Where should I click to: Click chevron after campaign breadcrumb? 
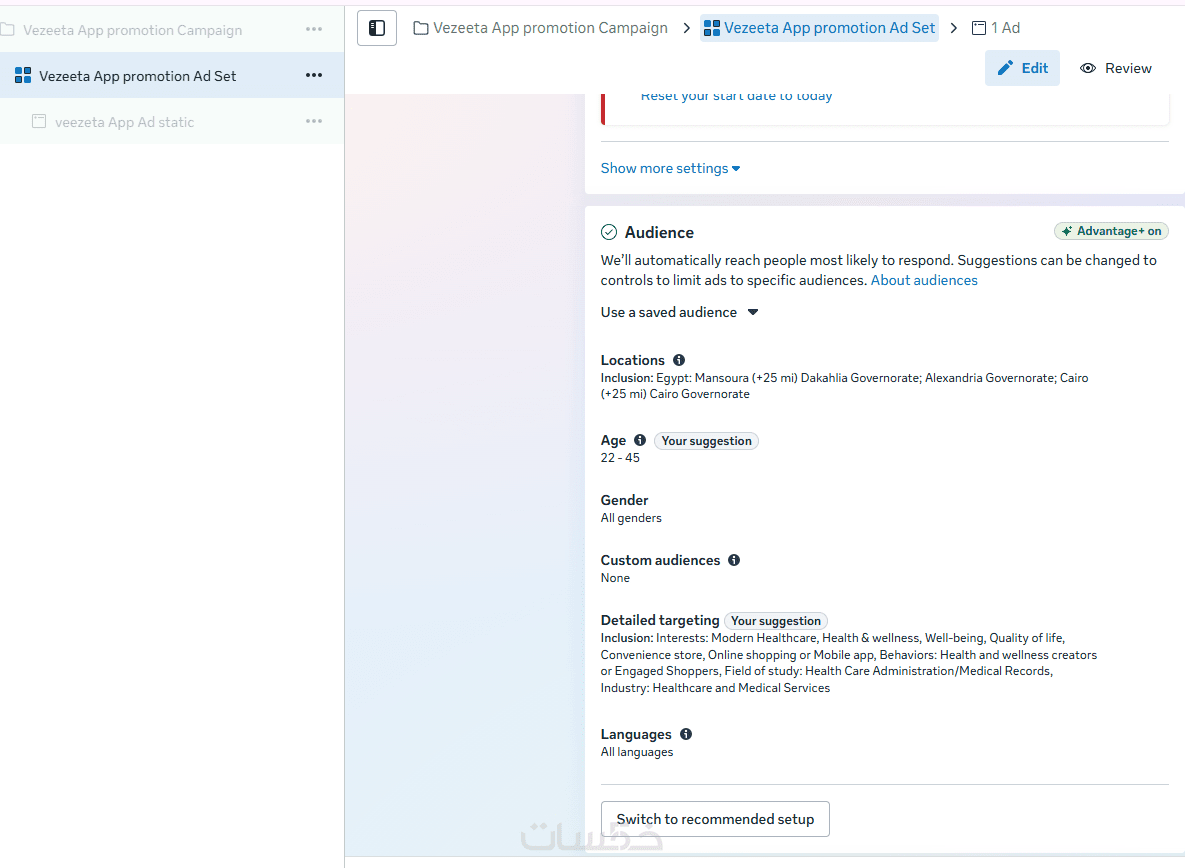click(x=686, y=28)
